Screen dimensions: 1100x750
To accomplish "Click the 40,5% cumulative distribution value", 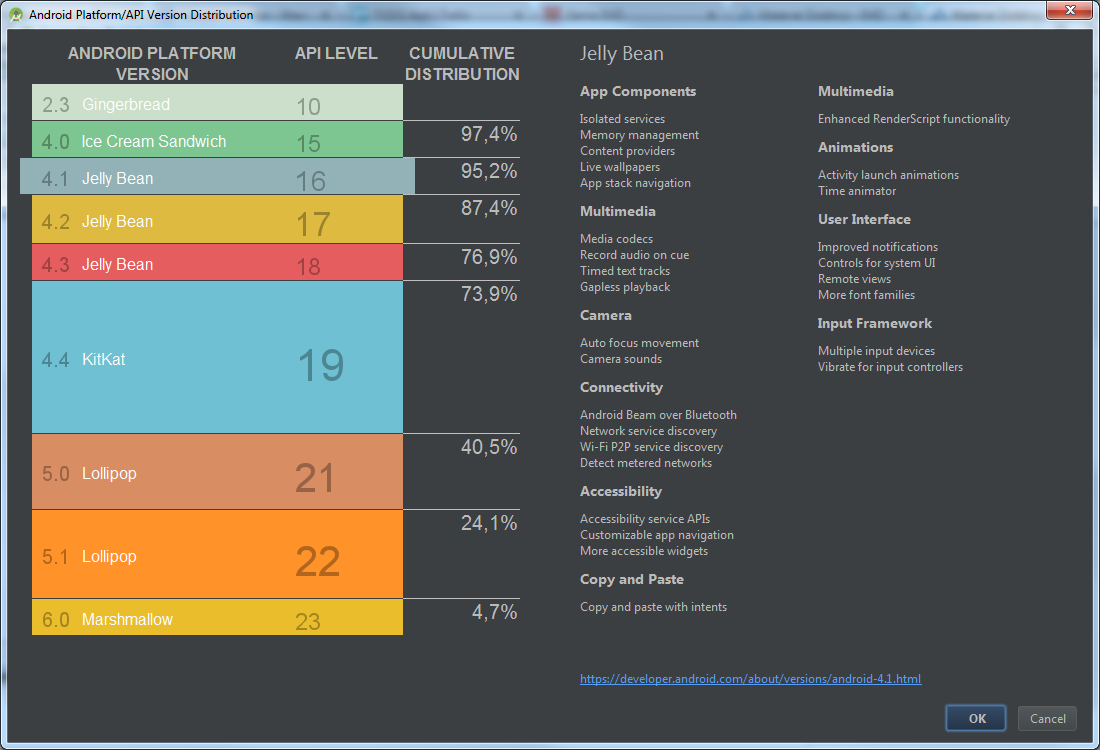I will (488, 447).
